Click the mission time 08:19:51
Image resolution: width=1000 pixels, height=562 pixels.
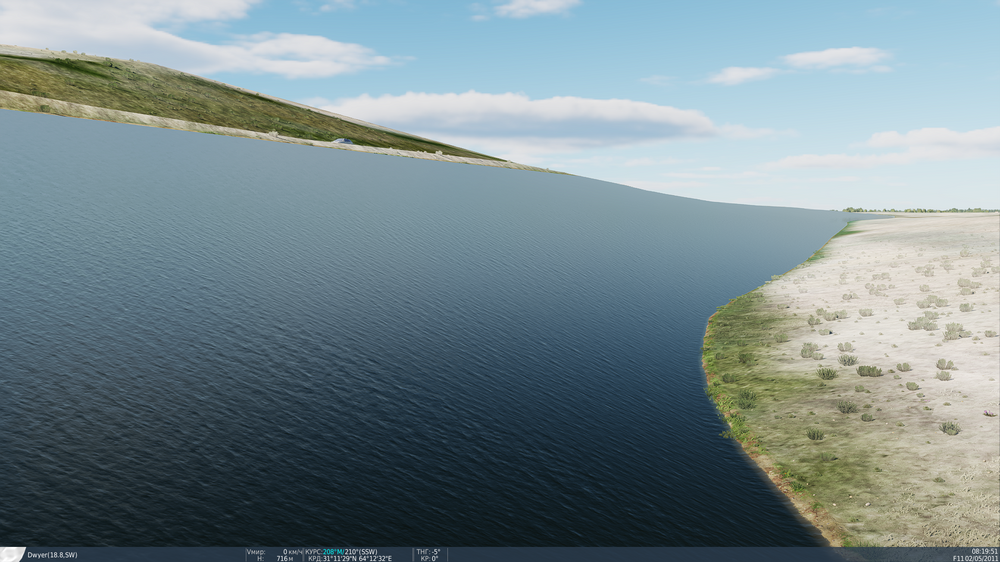click(985, 552)
